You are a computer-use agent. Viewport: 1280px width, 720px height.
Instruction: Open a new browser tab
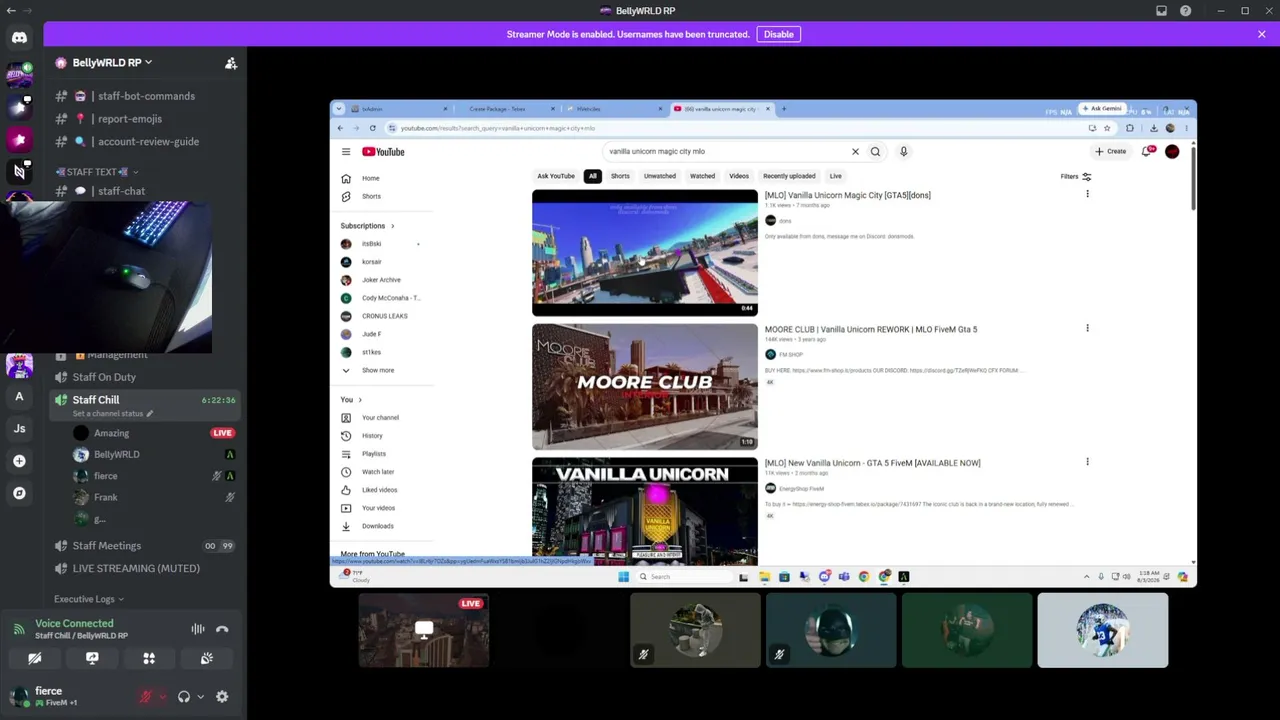783,109
